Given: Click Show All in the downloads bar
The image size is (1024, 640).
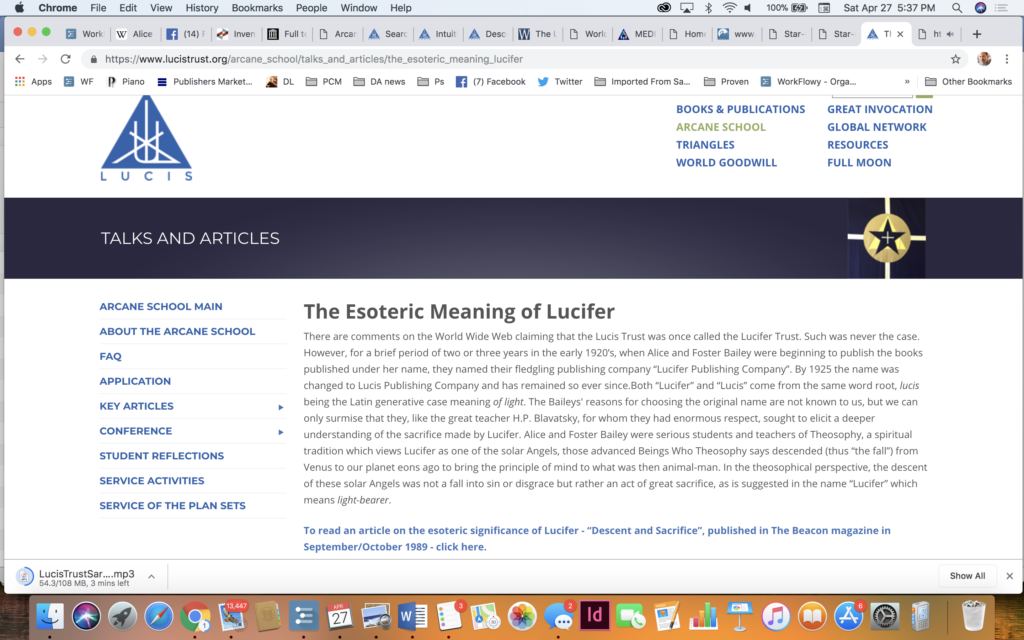Looking at the screenshot, I should pyautogui.click(x=967, y=576).
